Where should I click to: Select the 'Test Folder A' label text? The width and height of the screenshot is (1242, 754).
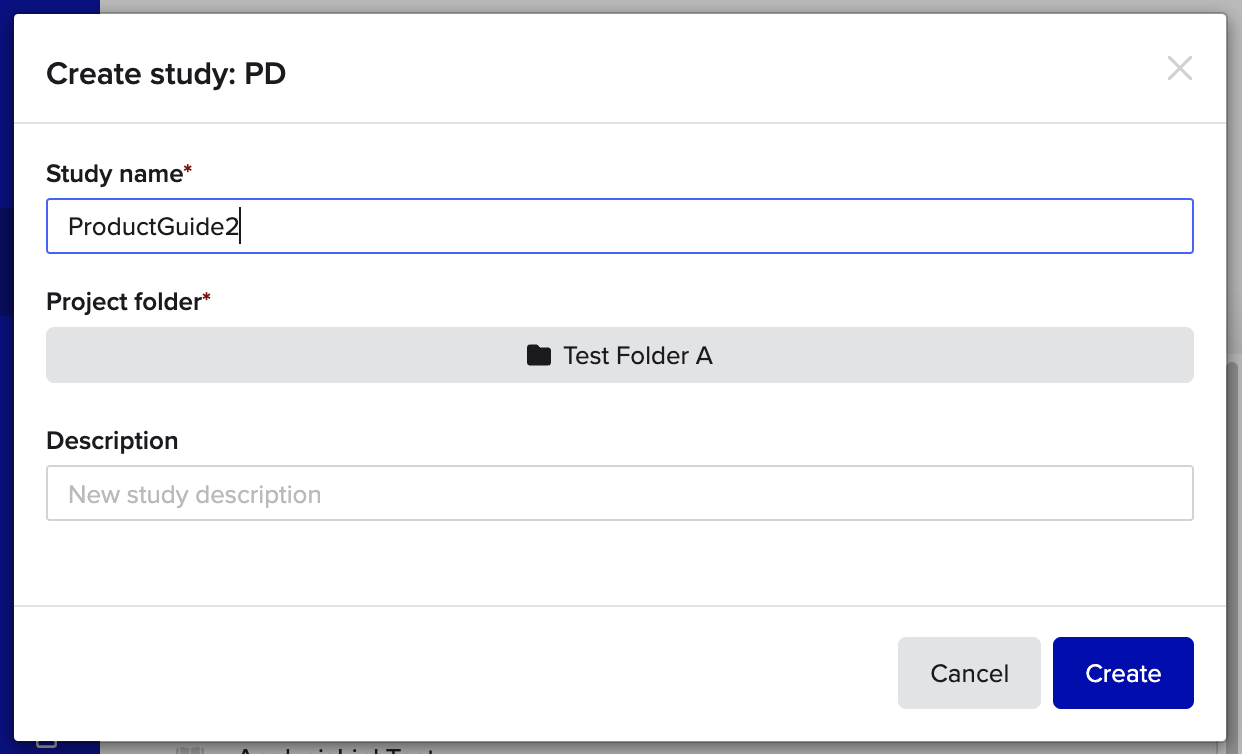coord(638,355)
